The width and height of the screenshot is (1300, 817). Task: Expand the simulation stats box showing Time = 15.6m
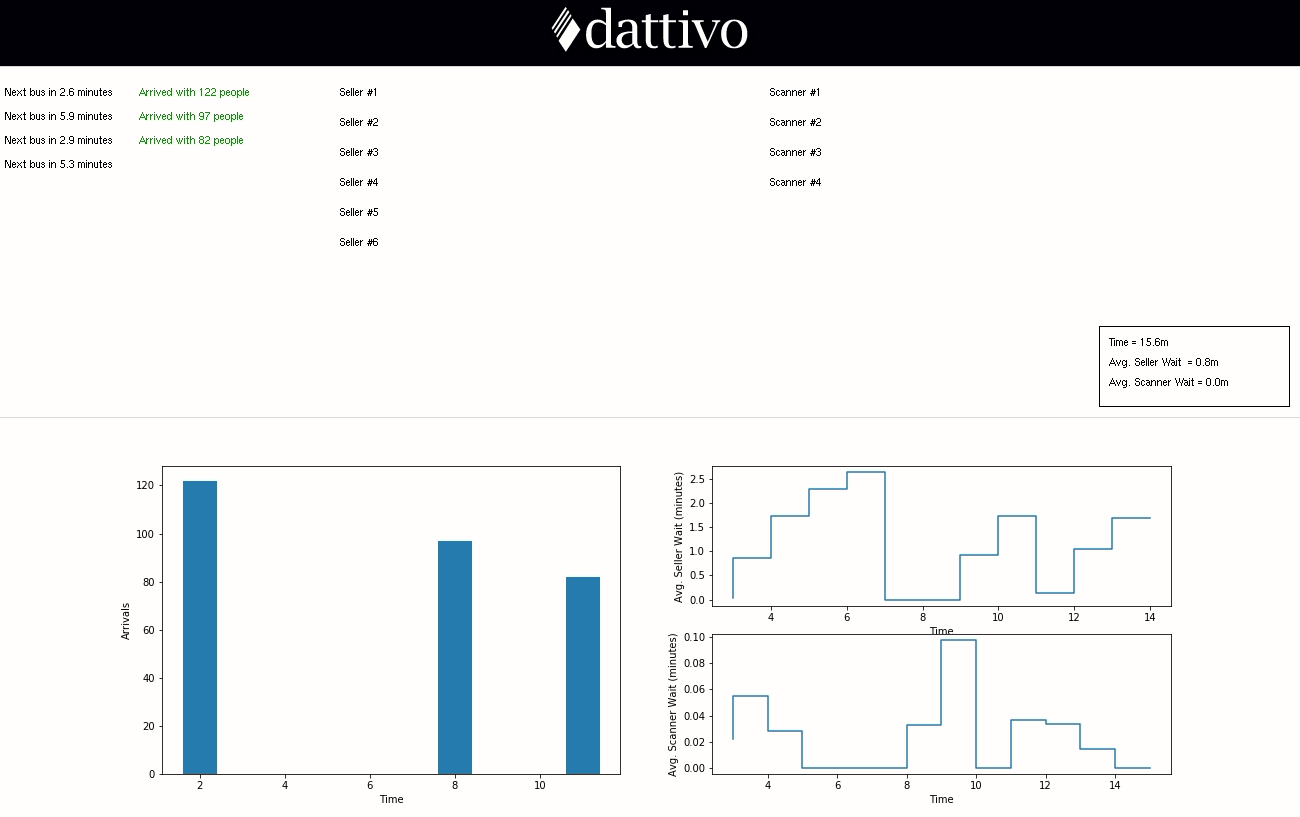(1194, 365)
